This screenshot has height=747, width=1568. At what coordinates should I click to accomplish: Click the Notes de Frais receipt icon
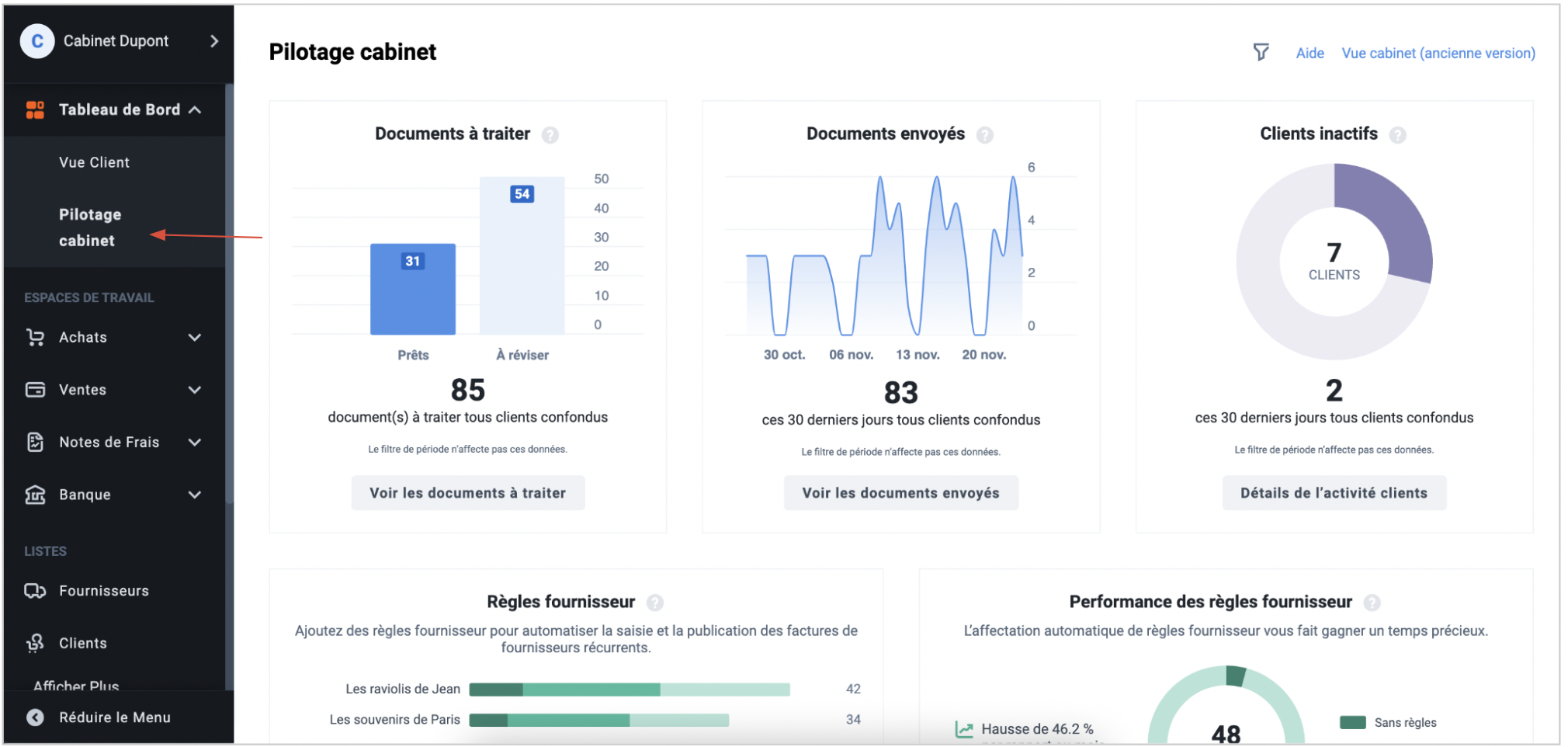(35, 442)
